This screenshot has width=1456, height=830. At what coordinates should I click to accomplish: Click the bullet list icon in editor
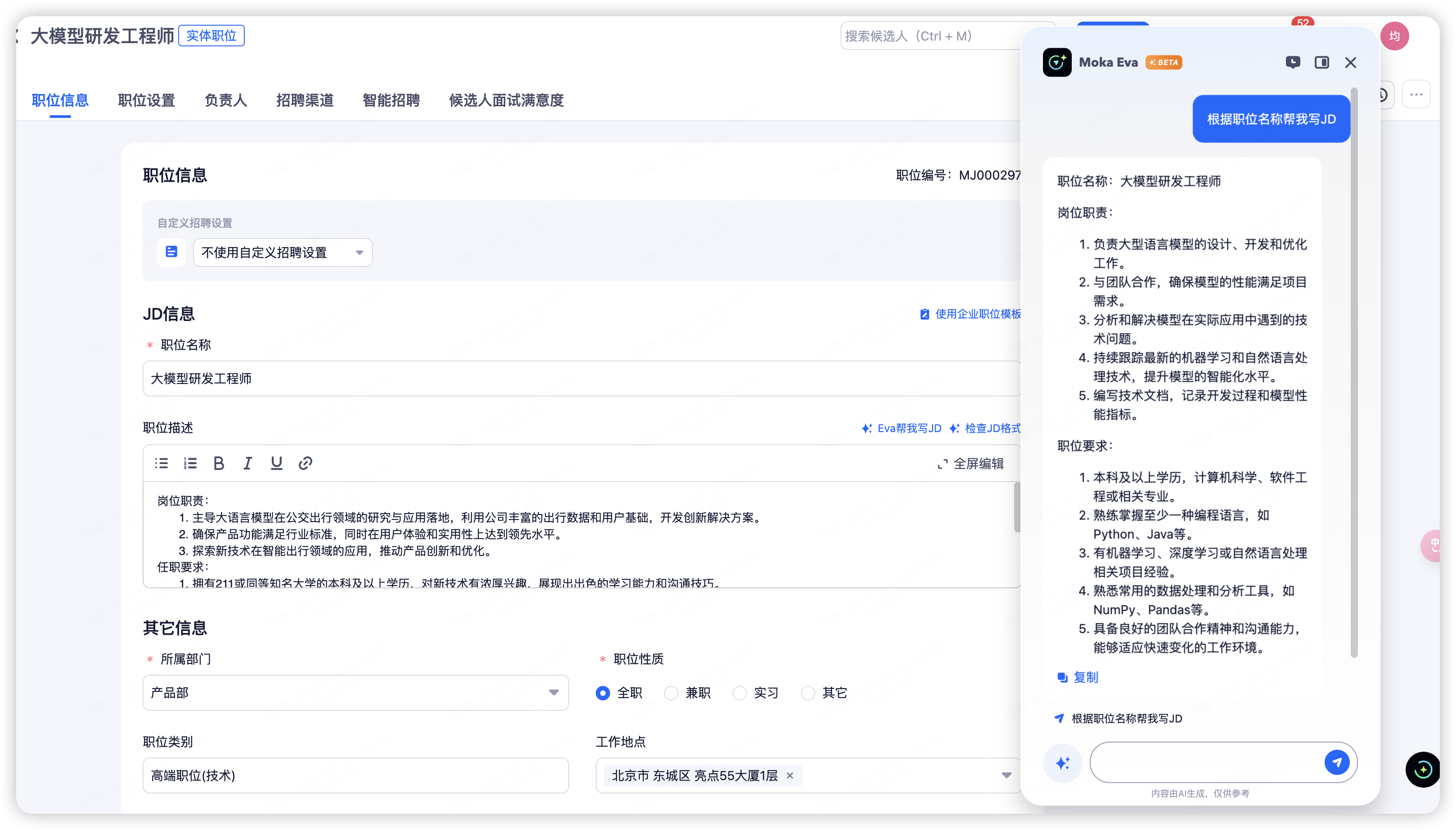click(x=161, y=463)
